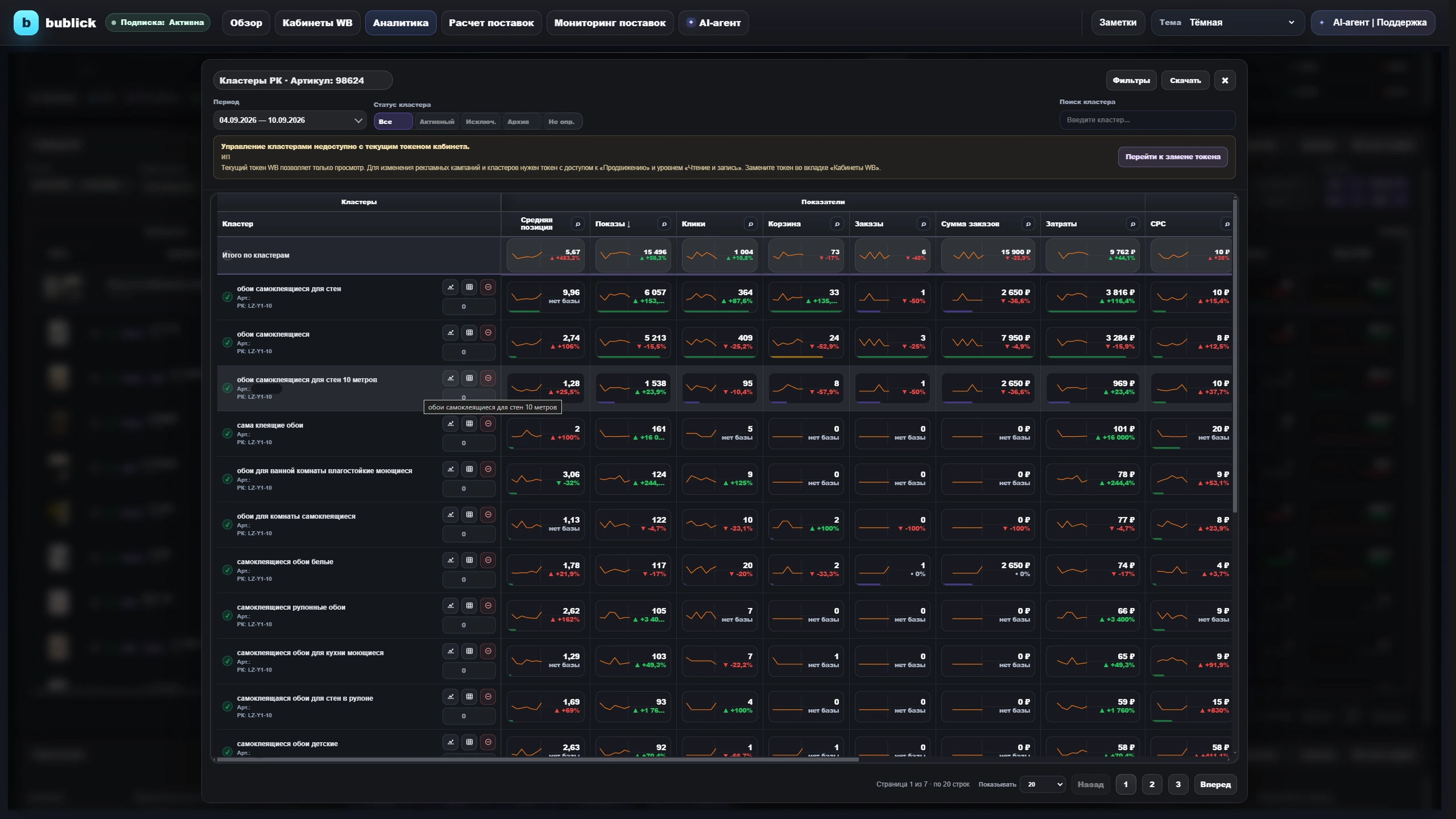Click the «Фильтры» button
The image size is (1456, 819).
1131,80
